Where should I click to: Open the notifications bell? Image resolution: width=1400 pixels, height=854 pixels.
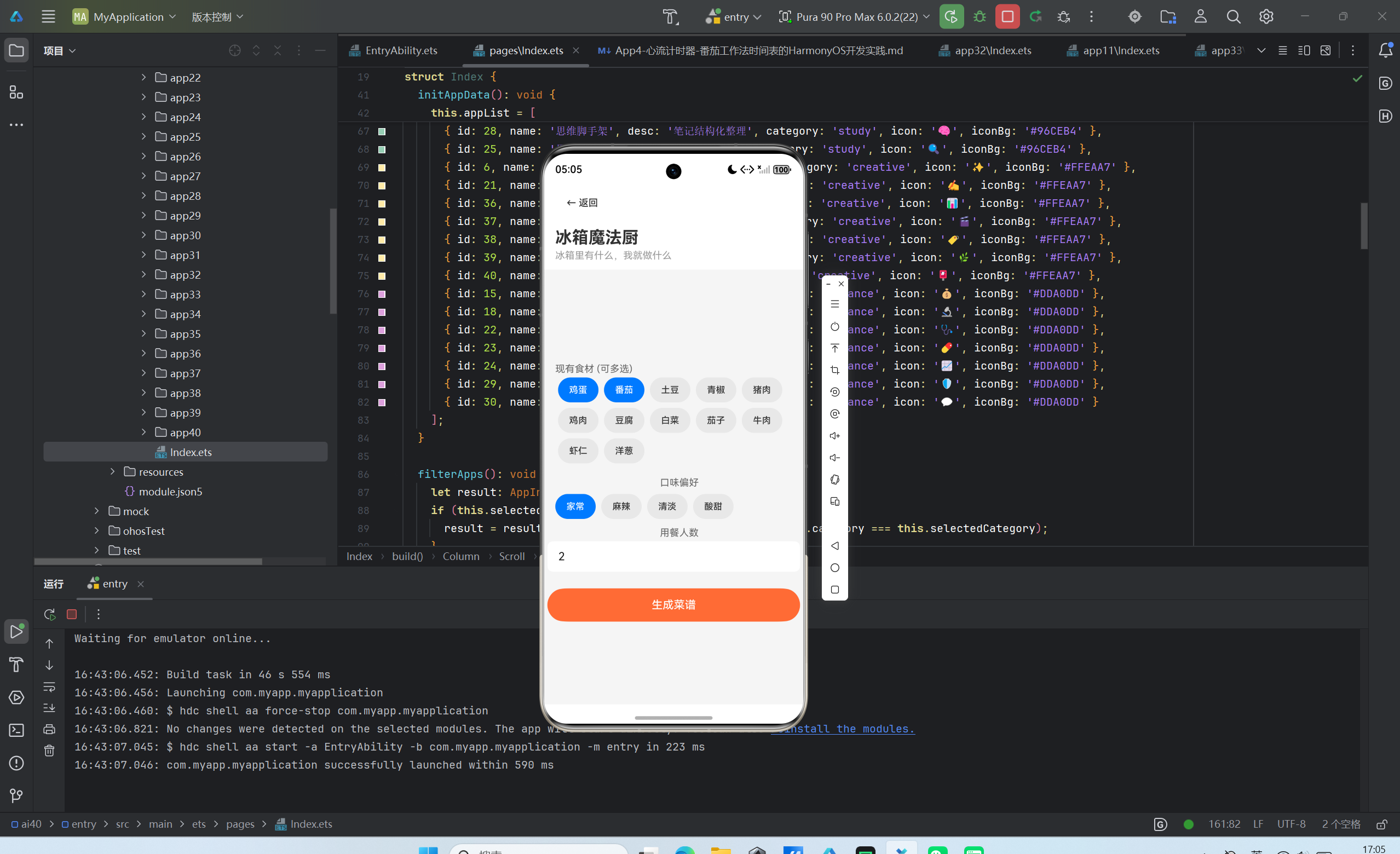coord(1385,50)
